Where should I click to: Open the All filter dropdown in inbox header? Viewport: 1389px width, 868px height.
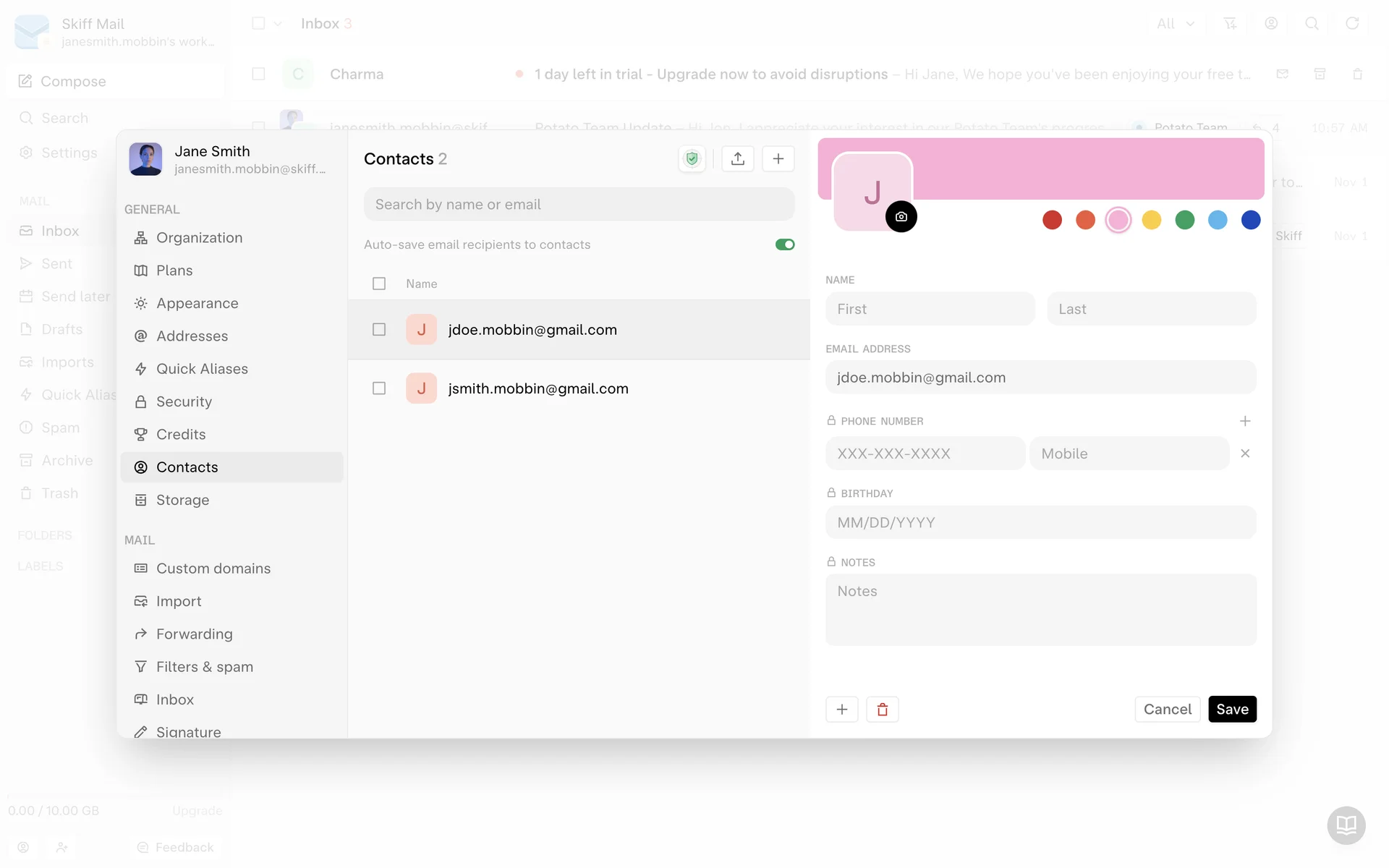1174,24
